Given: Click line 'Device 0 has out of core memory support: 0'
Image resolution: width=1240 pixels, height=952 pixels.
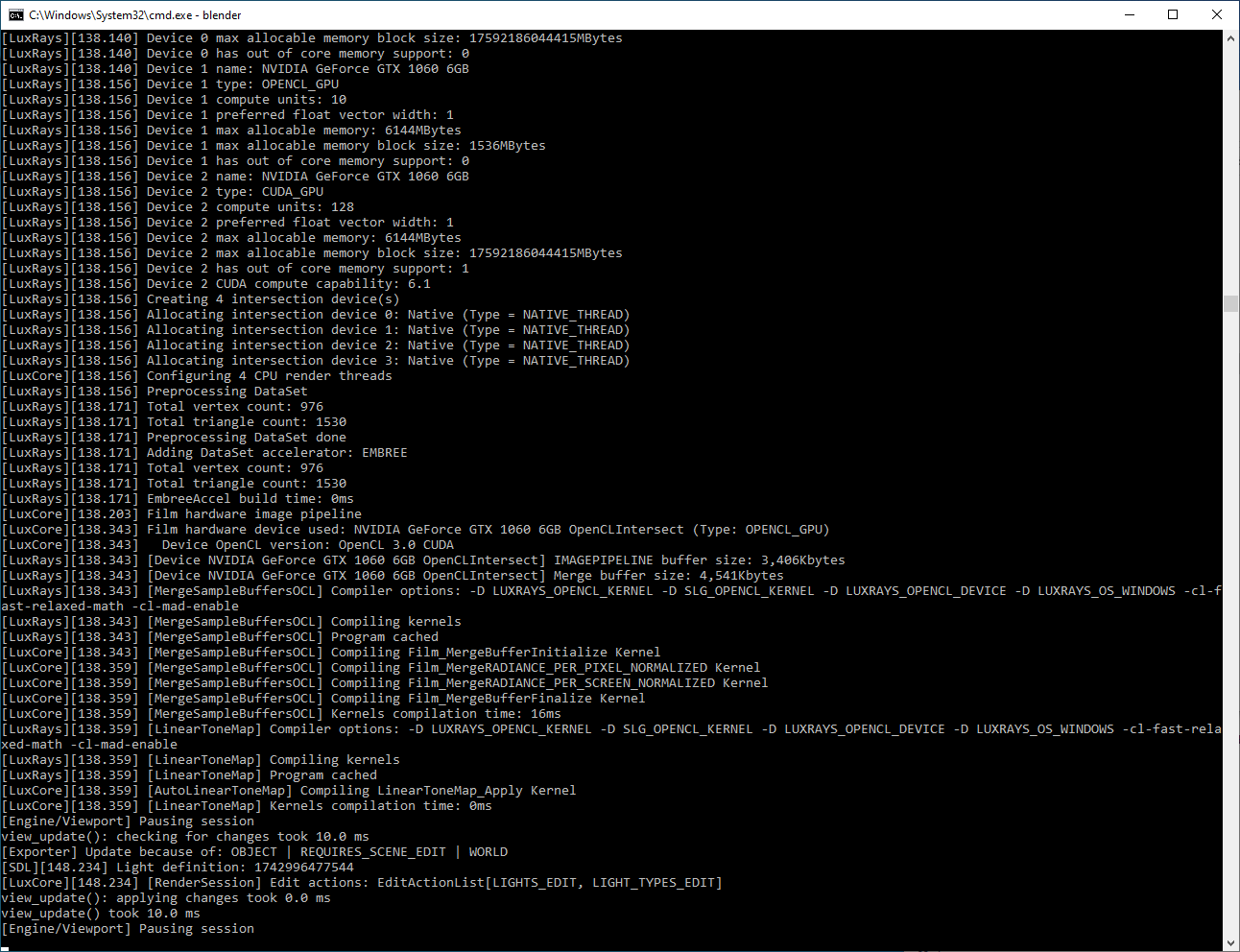Looking at the screenshot, I should (x=235, y=54).
